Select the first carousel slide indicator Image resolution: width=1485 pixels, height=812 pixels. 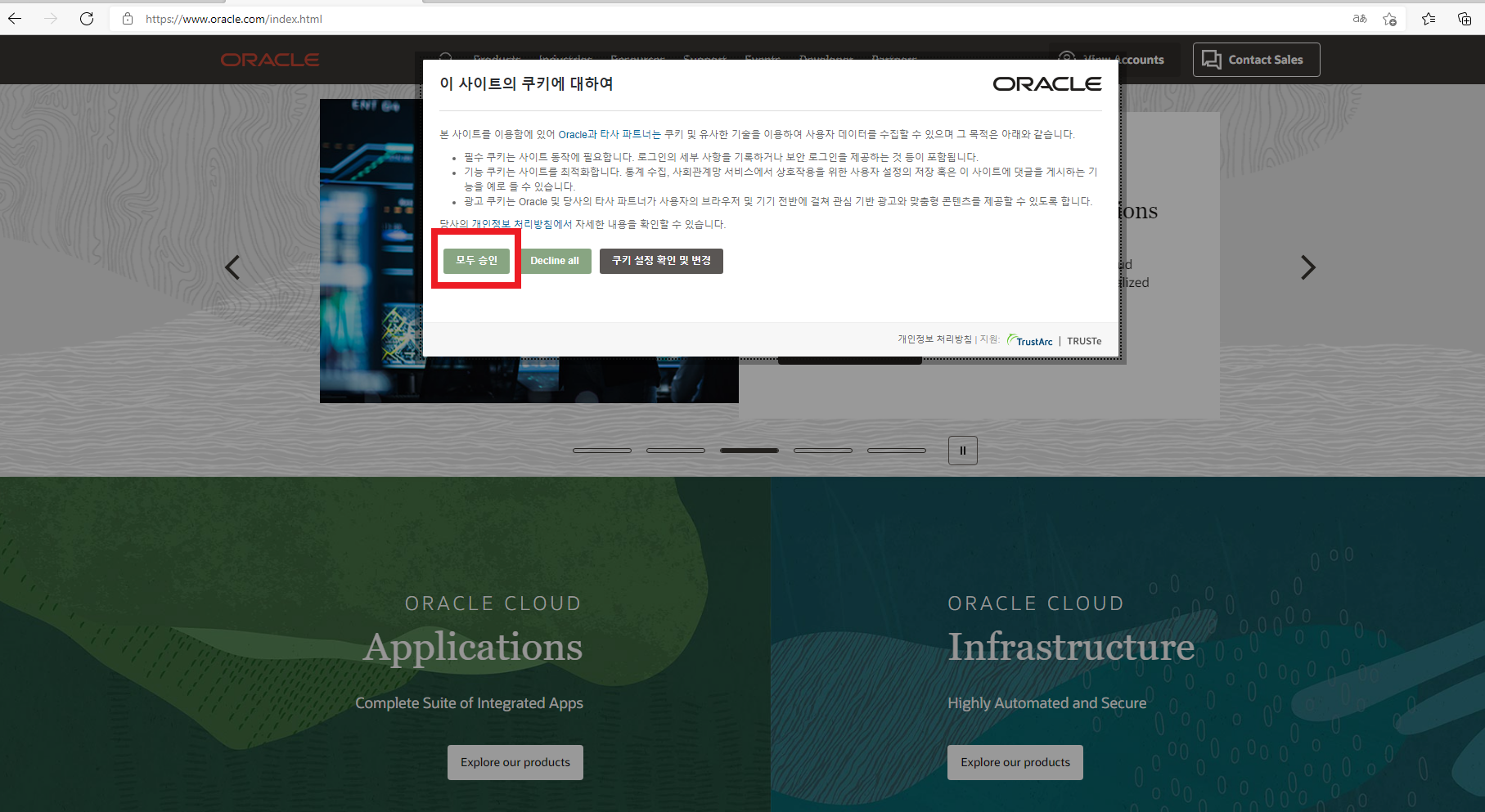602,451
